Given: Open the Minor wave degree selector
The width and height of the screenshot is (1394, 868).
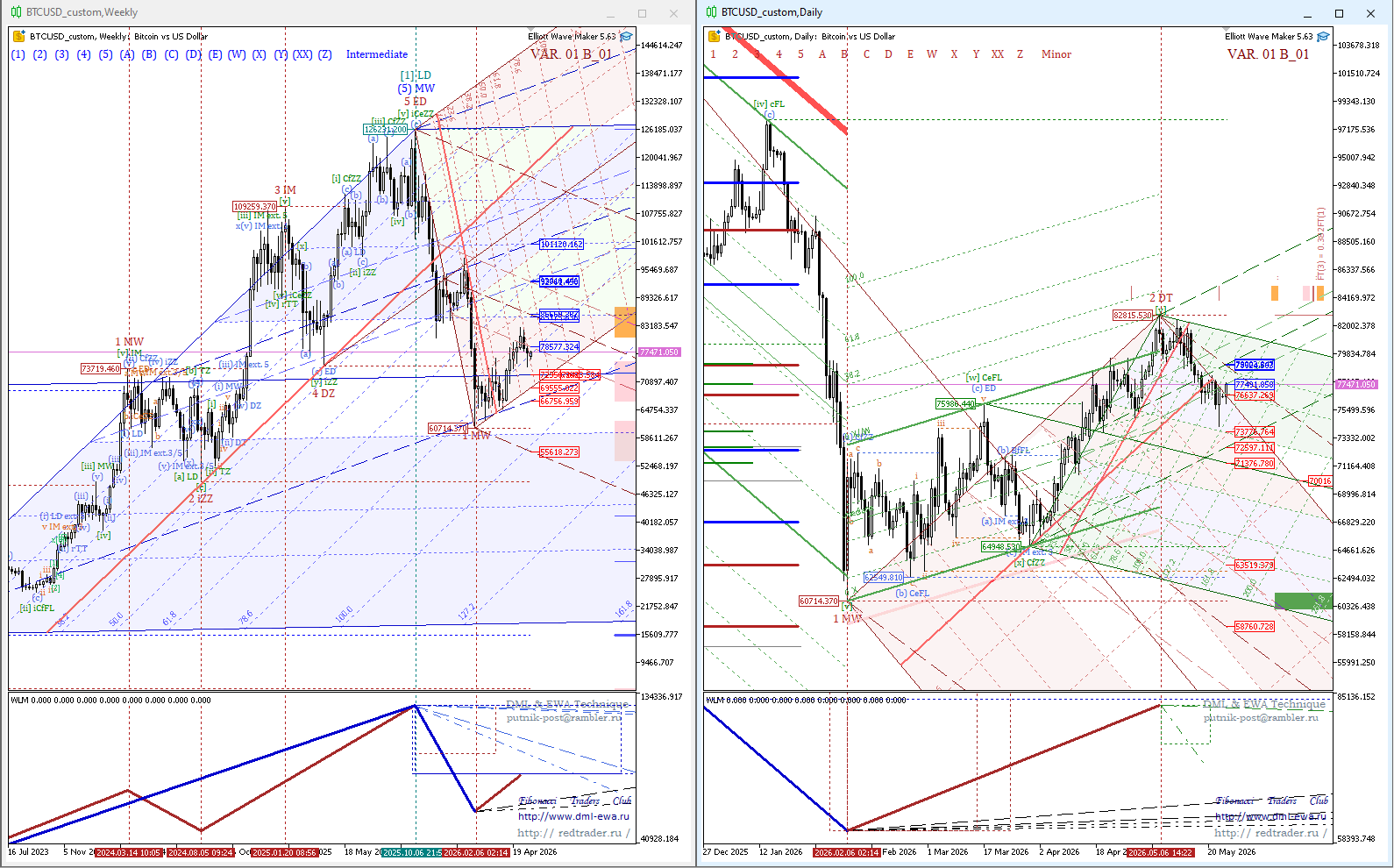Looking at the screenshot, I should 1056,54.
